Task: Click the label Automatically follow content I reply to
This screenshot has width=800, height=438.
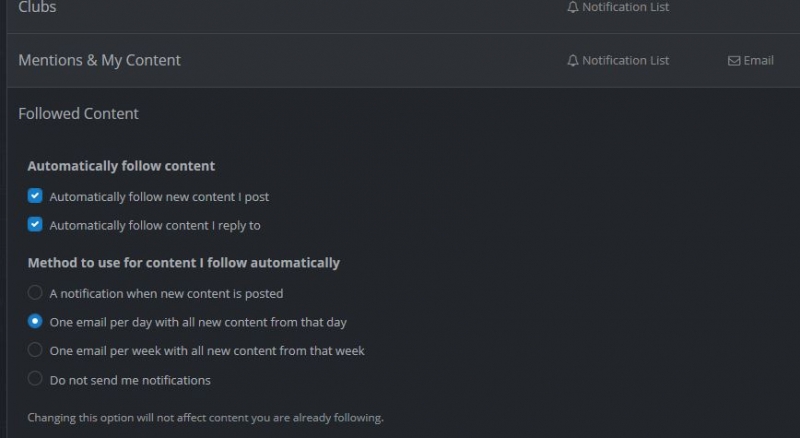Action: point(155,225)
